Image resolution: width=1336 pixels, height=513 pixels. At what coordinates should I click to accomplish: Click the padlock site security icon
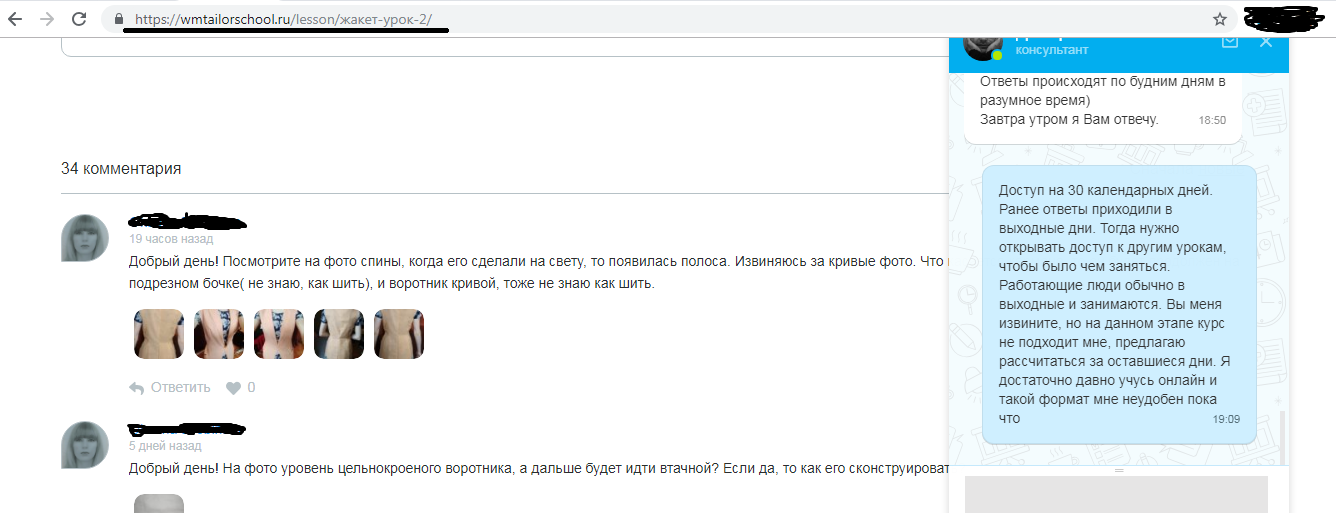[x=119, y=19]
